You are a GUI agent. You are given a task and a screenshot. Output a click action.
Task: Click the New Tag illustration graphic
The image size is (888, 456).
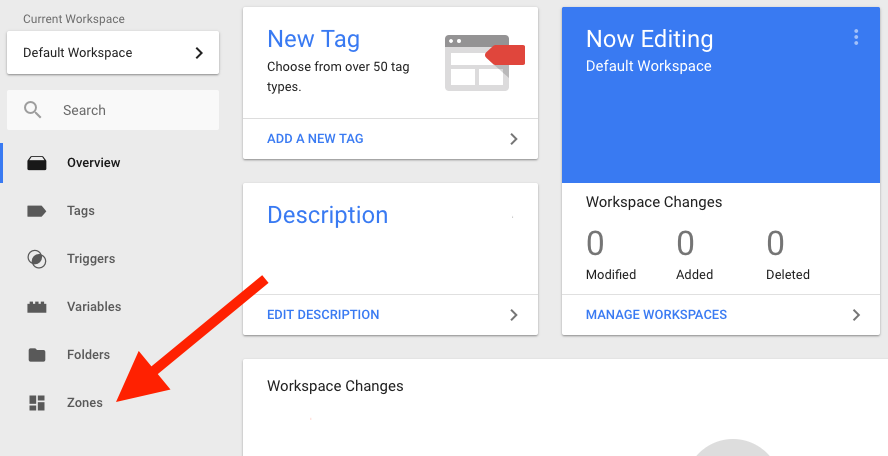[484, 62]
